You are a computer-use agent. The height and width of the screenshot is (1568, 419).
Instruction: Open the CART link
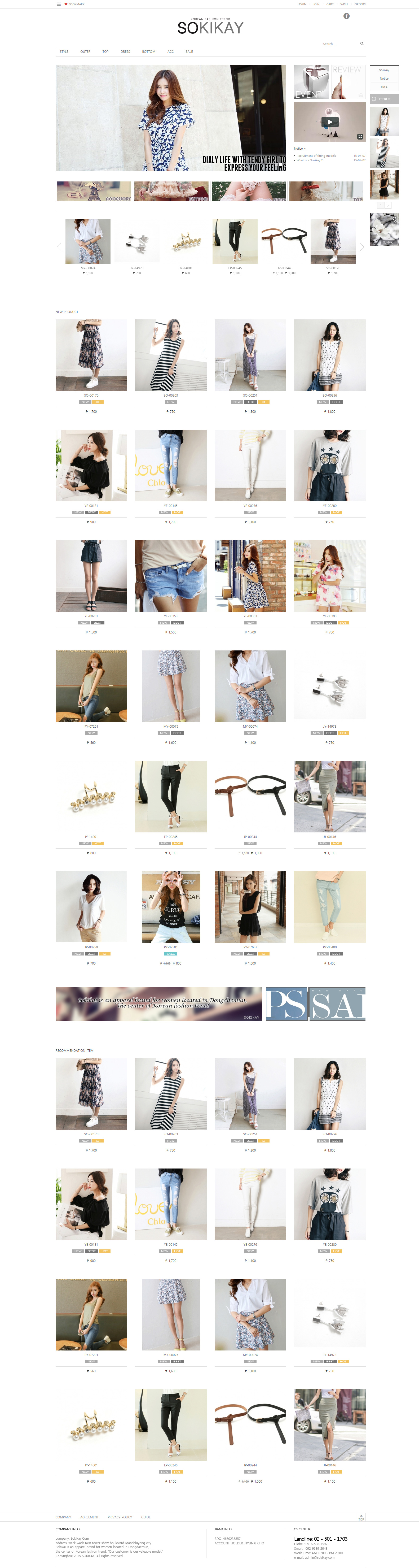(330, 4)
